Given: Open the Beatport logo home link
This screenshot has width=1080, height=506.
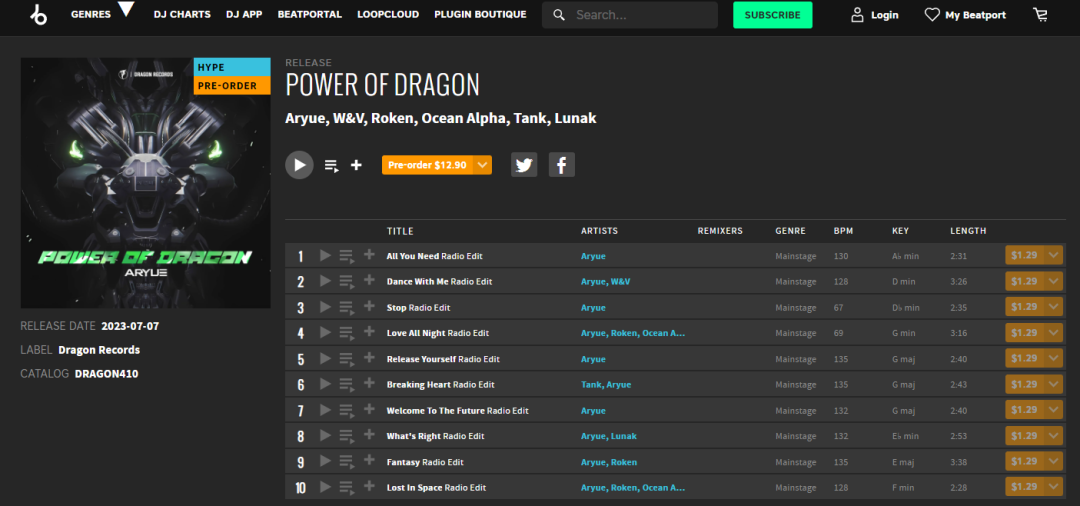Looking at the screenshot, I should 39,14.
